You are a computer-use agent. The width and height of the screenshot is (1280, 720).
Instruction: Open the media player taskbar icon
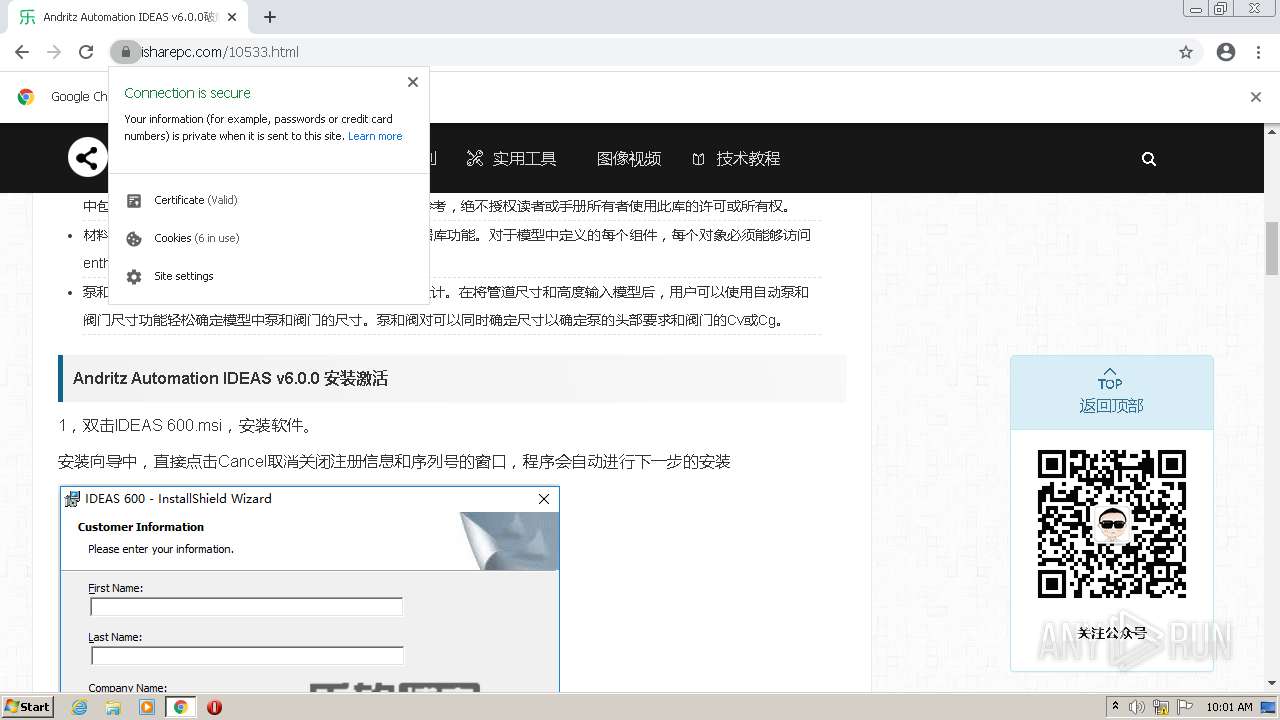click(x=147, y=707)
